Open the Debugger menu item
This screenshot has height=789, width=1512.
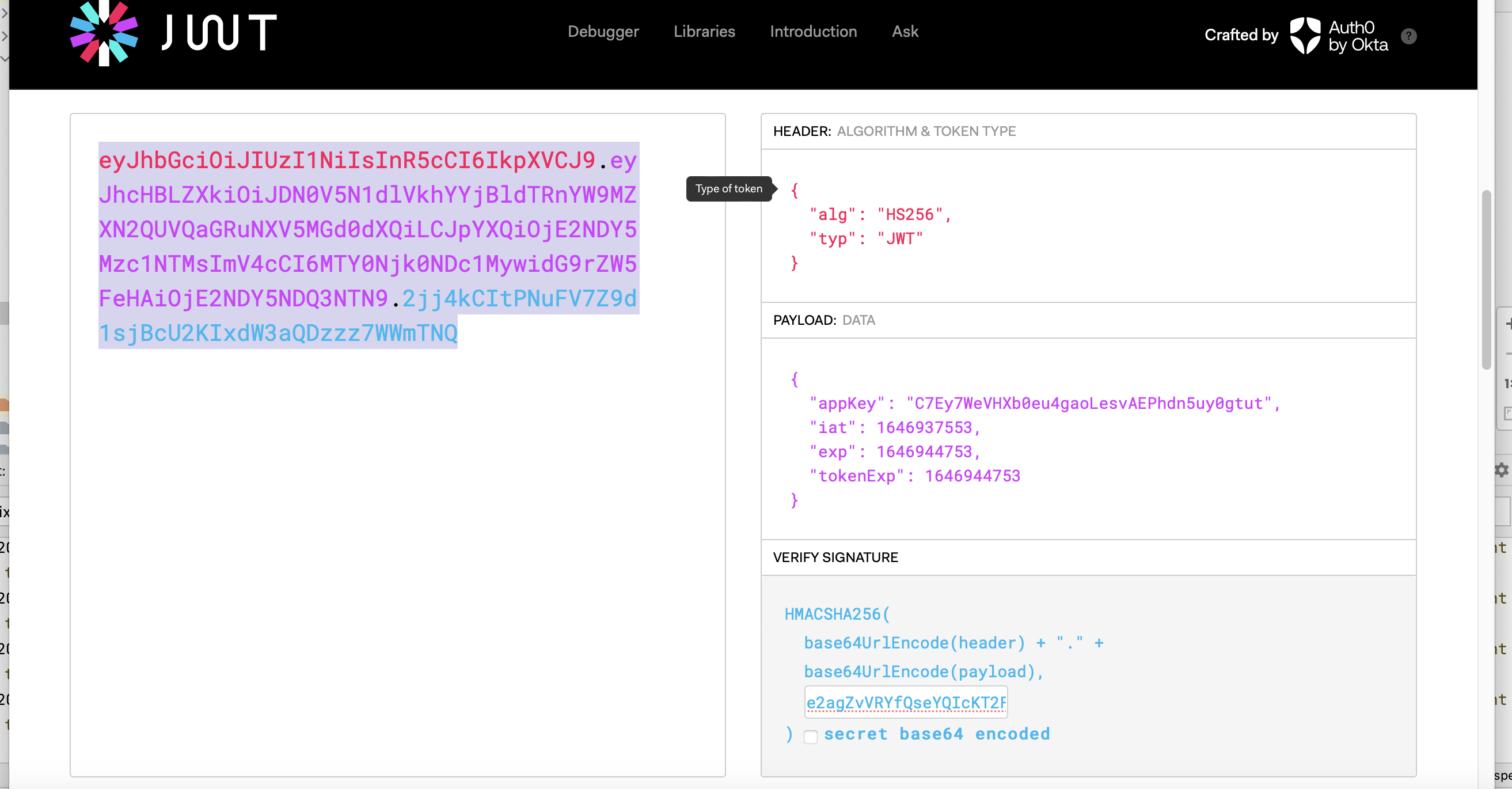[603, 32]
